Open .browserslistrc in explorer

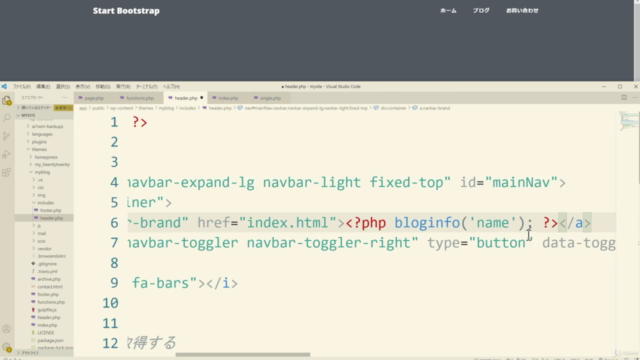51,256
